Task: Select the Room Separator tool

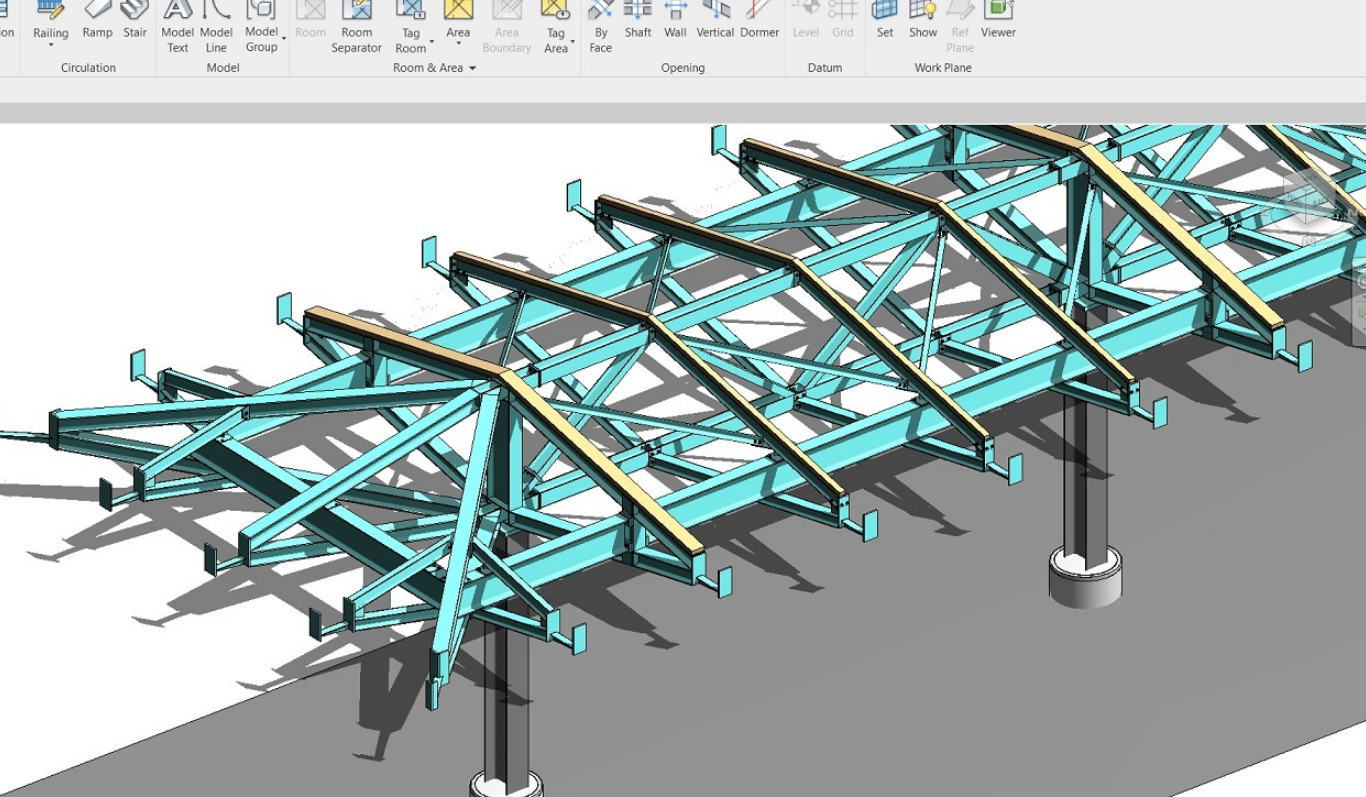Action: [356, 27]
